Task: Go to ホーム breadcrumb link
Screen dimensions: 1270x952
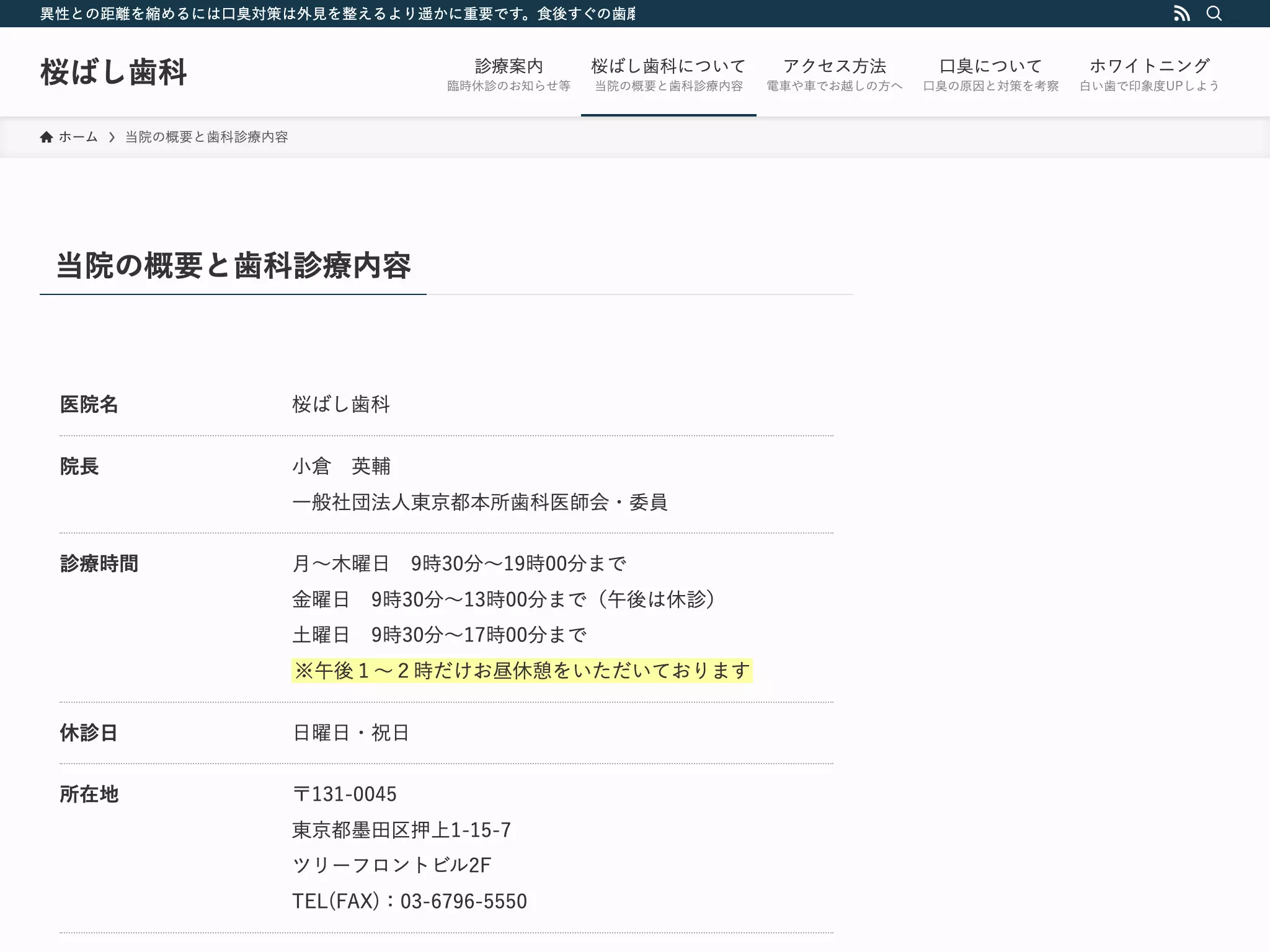Action: (x=78, y=137)
